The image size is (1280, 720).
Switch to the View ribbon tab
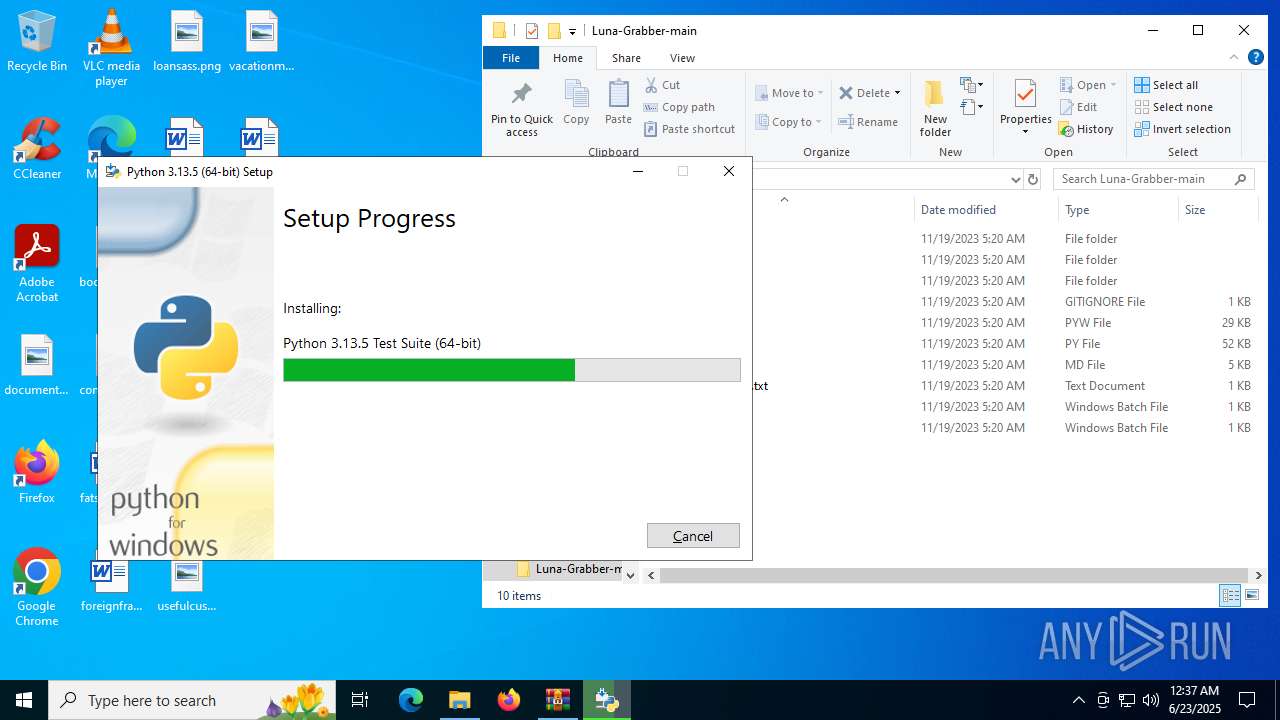point(682,58)
